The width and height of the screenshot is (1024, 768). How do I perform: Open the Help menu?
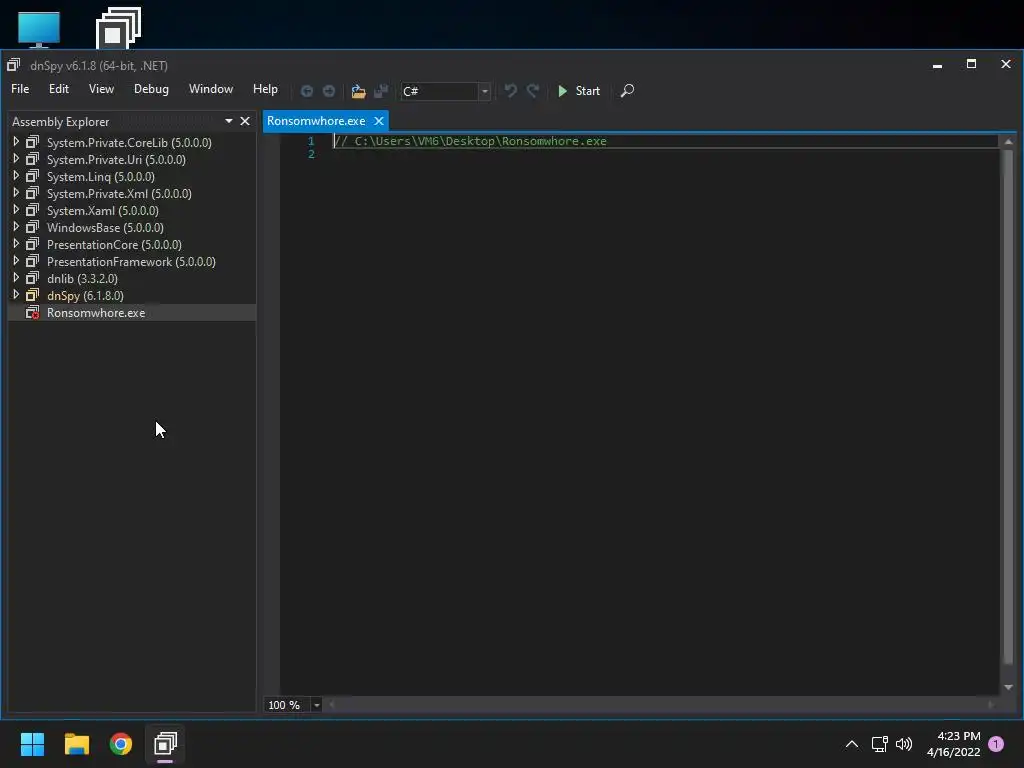pyautogui.click(x=265, y=89)
